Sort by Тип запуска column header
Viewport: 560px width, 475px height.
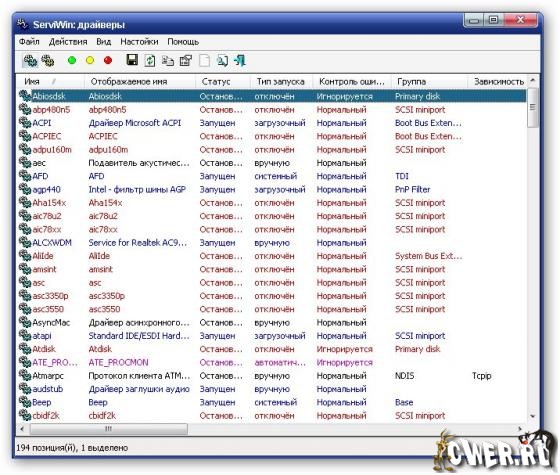[281, 82]
